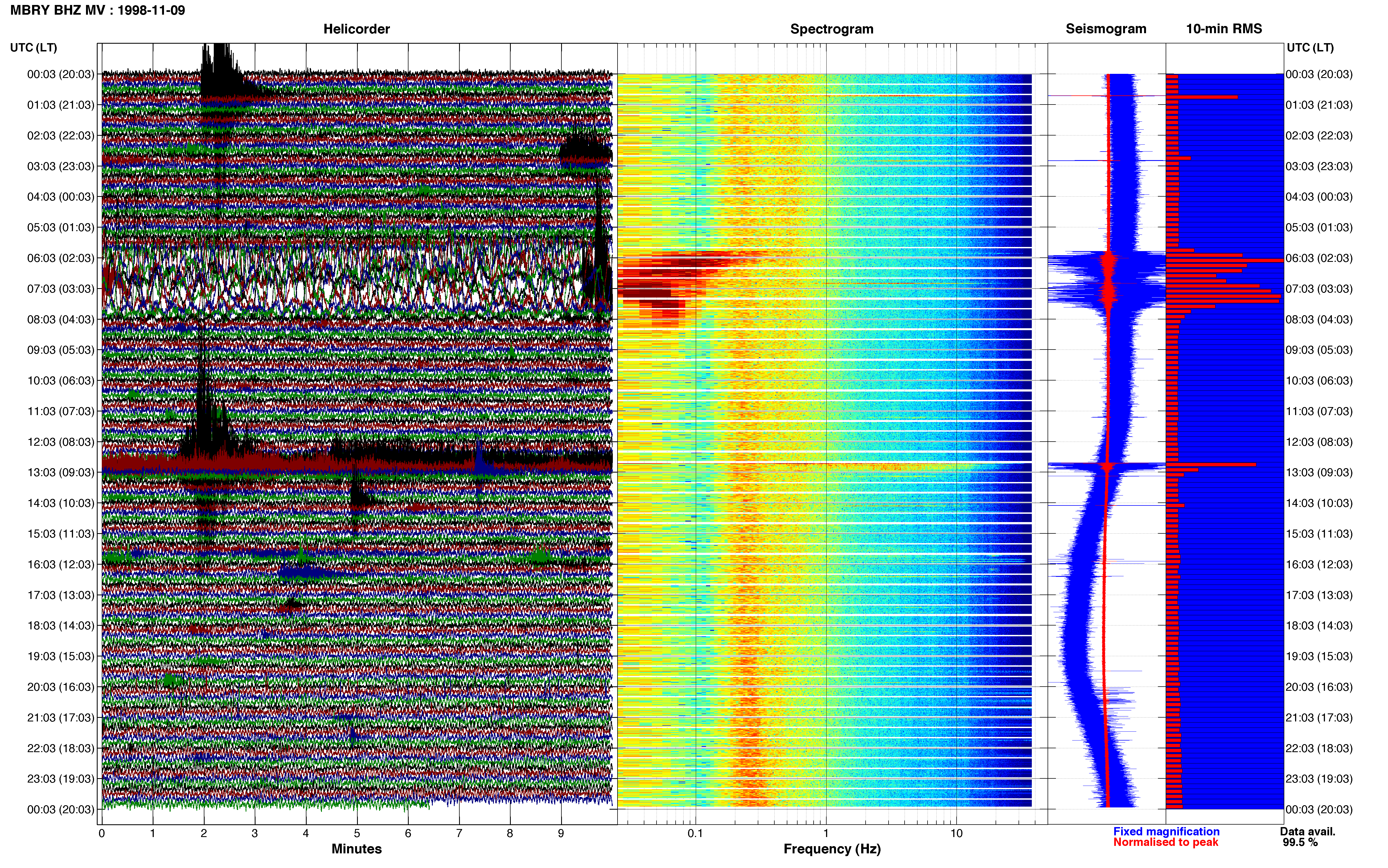Screen dimensions: 1388x868
Task: Click the 'Minutes' x-axis label
Action: [356, 848]
